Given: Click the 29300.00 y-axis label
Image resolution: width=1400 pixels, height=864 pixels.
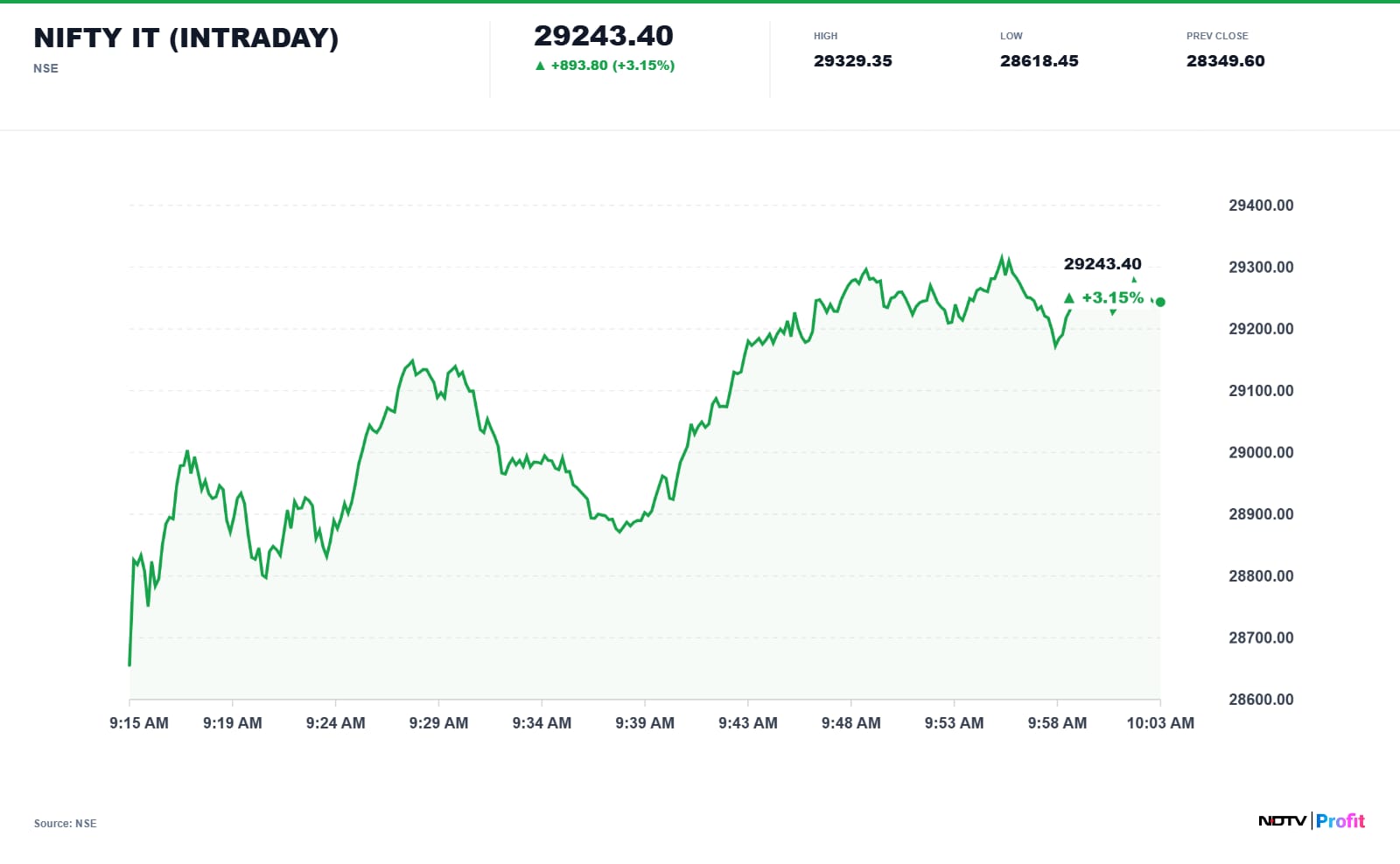Looking at the screenshot, I should click(1261, 268).
